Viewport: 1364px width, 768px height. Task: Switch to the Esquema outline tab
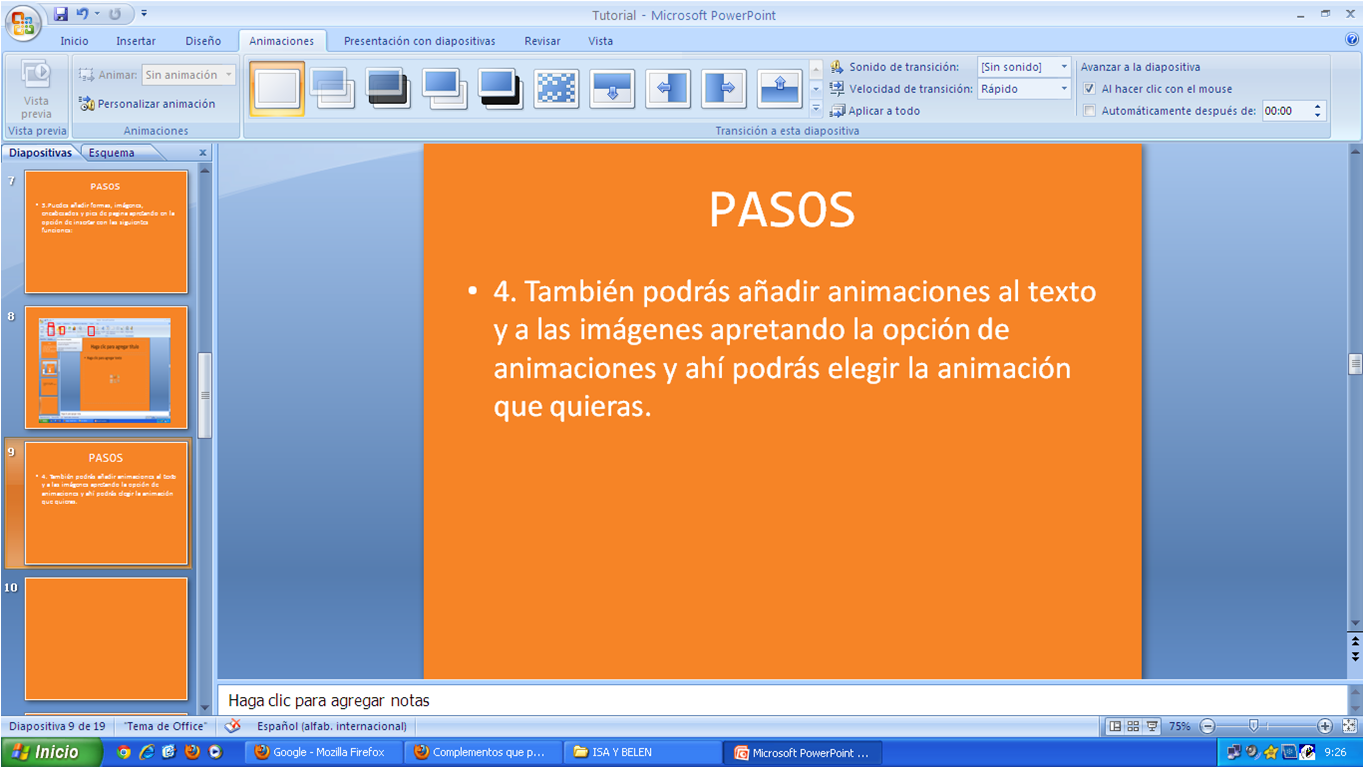(111, 153)
